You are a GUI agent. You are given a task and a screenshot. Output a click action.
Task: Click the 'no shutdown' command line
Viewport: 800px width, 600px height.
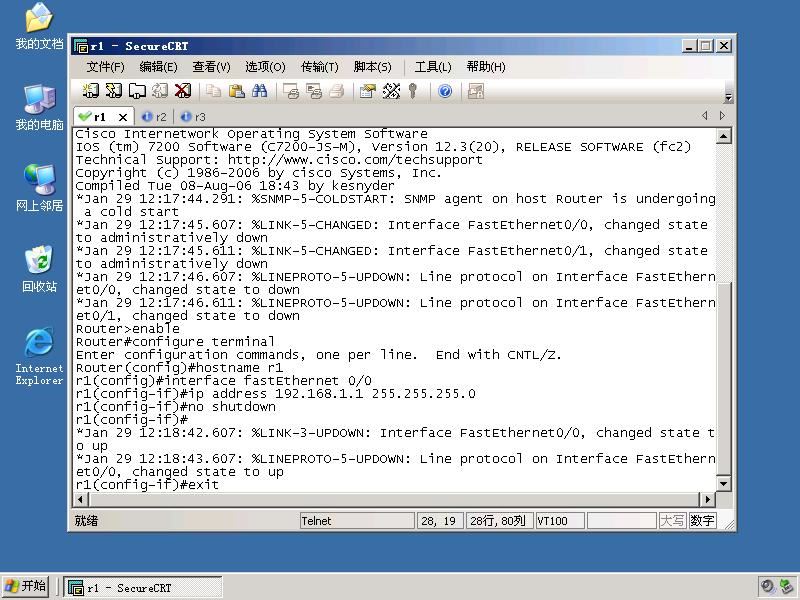176,407
